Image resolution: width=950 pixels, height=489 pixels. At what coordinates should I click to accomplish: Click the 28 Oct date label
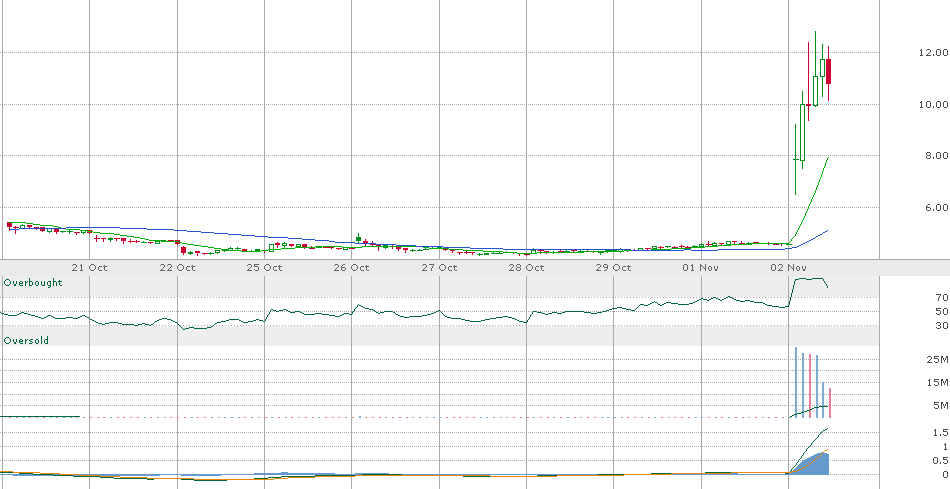(526, 267)
